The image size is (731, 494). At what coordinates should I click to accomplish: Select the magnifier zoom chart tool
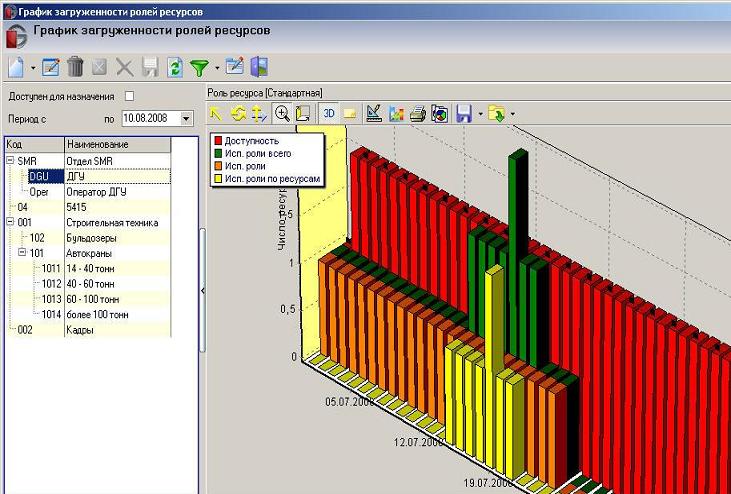click(x=283, y=113)
